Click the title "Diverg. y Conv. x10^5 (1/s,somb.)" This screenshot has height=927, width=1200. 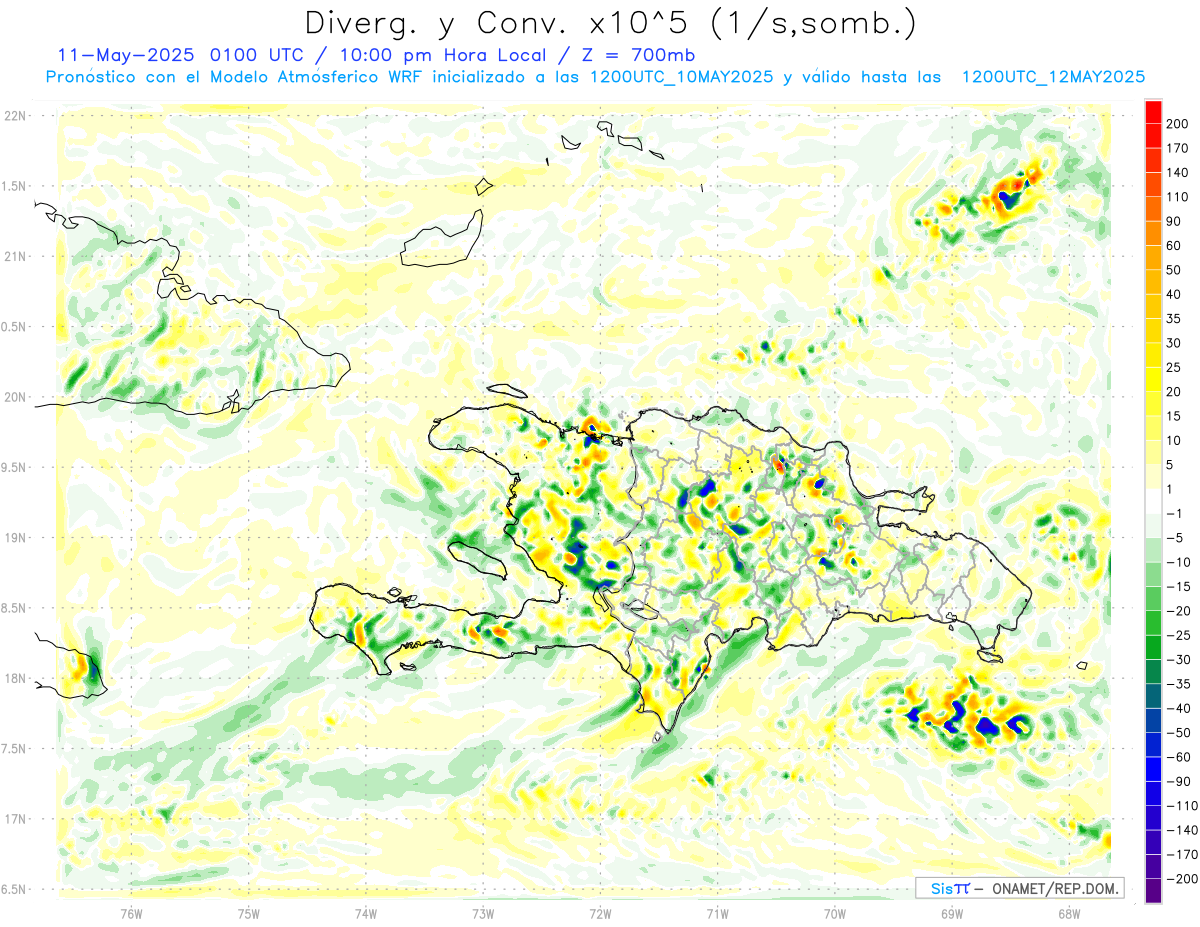click(610, 23)
